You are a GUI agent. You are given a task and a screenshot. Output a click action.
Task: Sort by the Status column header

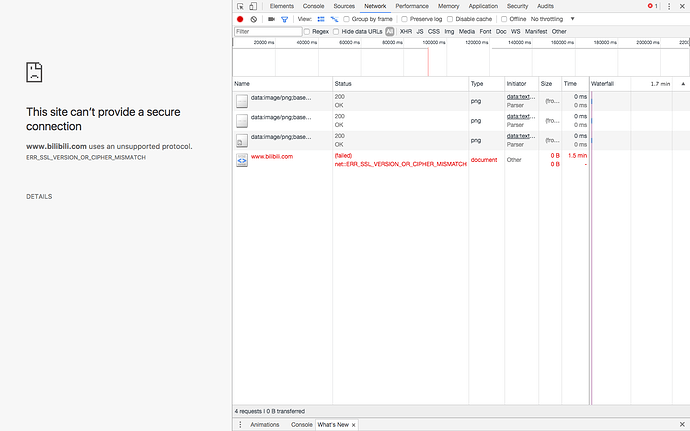400,84
